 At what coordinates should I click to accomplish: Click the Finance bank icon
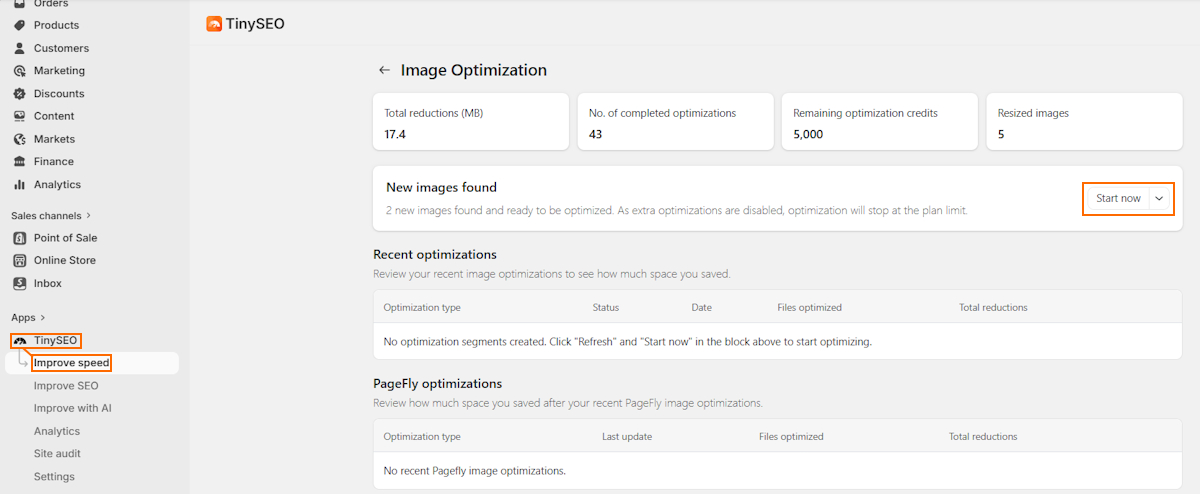(20, 162)
